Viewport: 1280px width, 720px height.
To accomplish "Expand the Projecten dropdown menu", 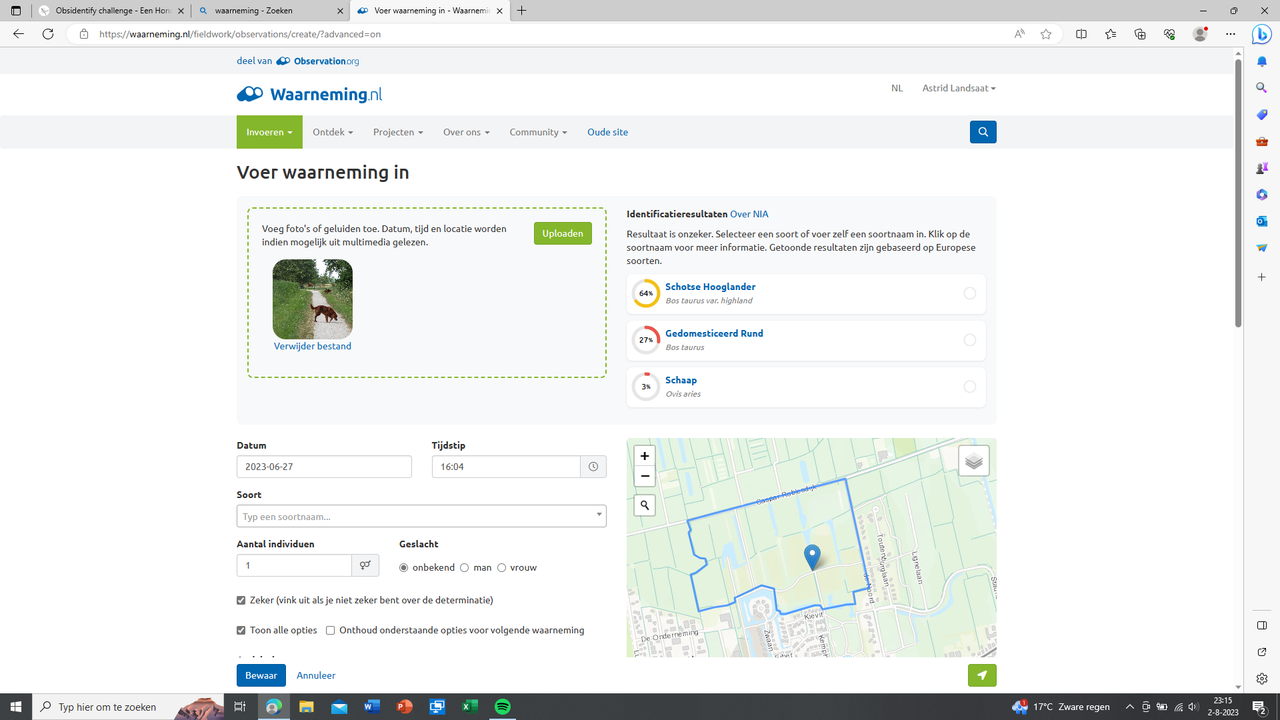I will click(x=398, y=132).
